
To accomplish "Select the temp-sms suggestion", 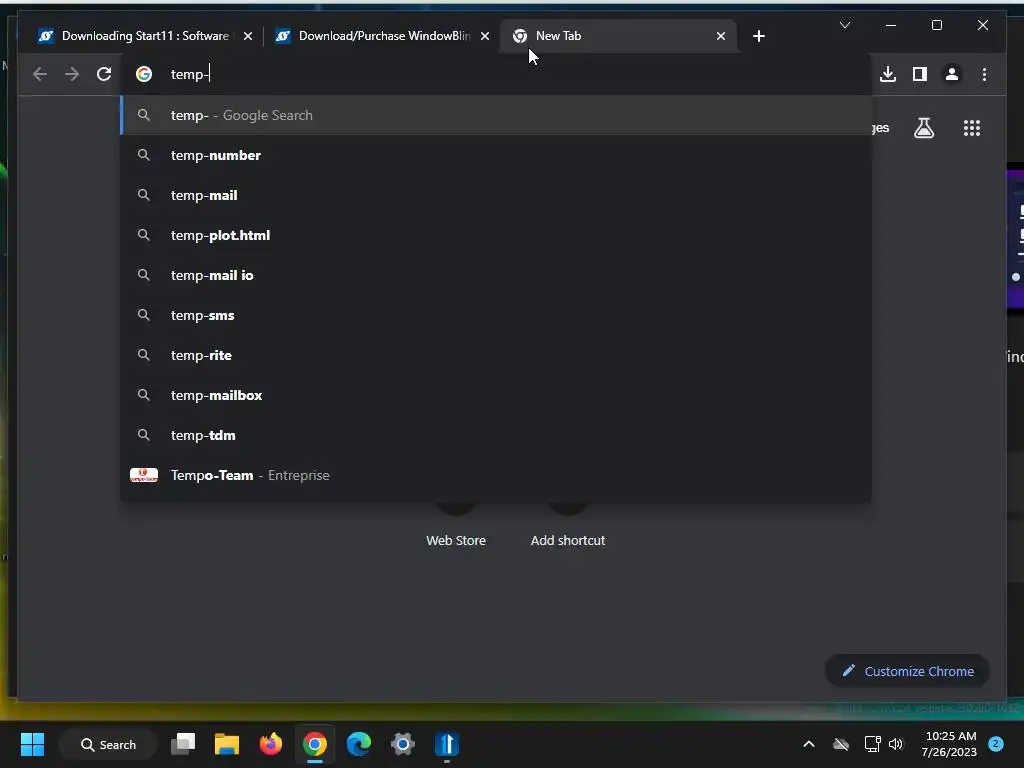I will [x=496, y=315].
